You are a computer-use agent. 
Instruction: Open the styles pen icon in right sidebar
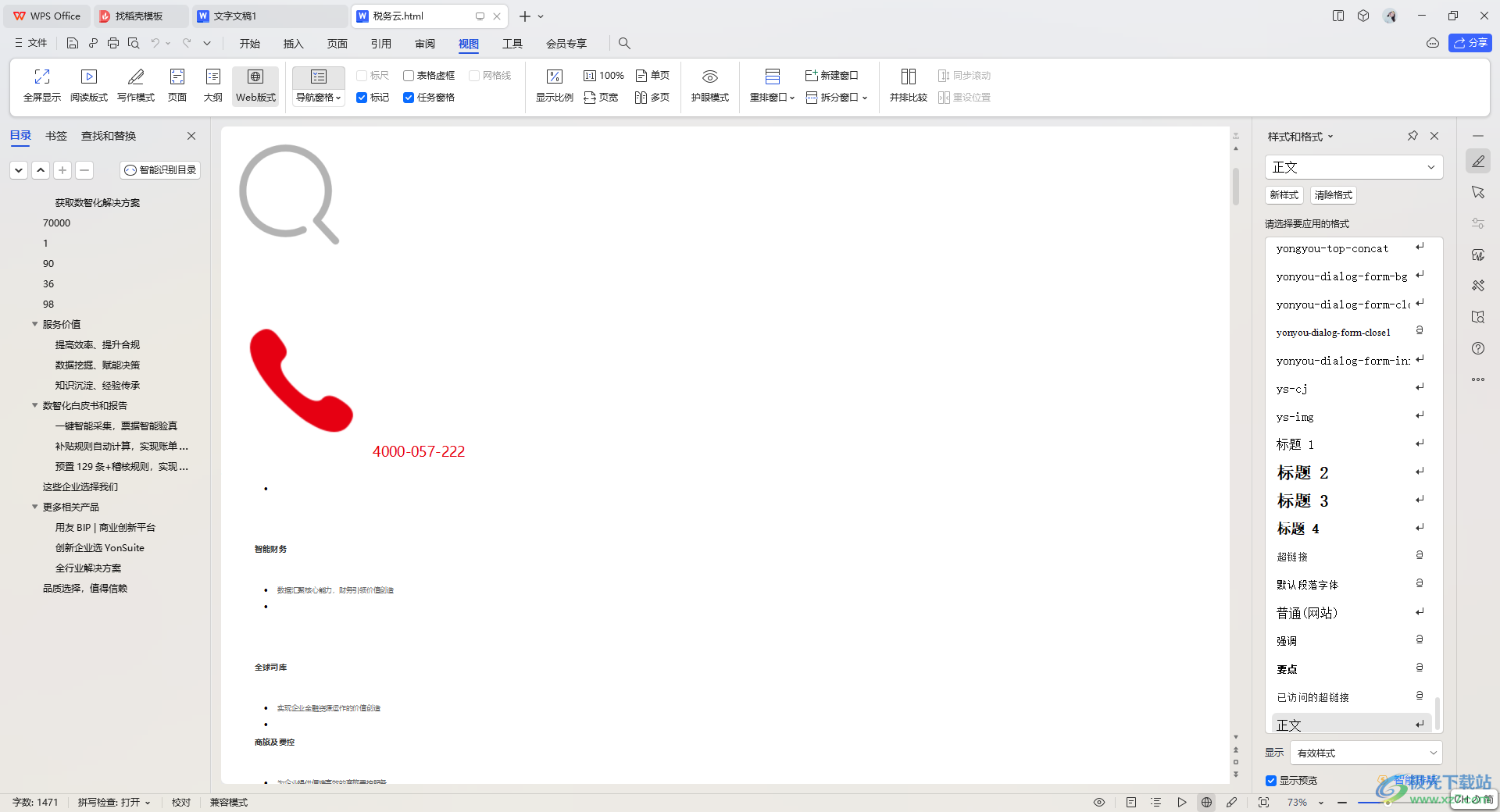1478,162
